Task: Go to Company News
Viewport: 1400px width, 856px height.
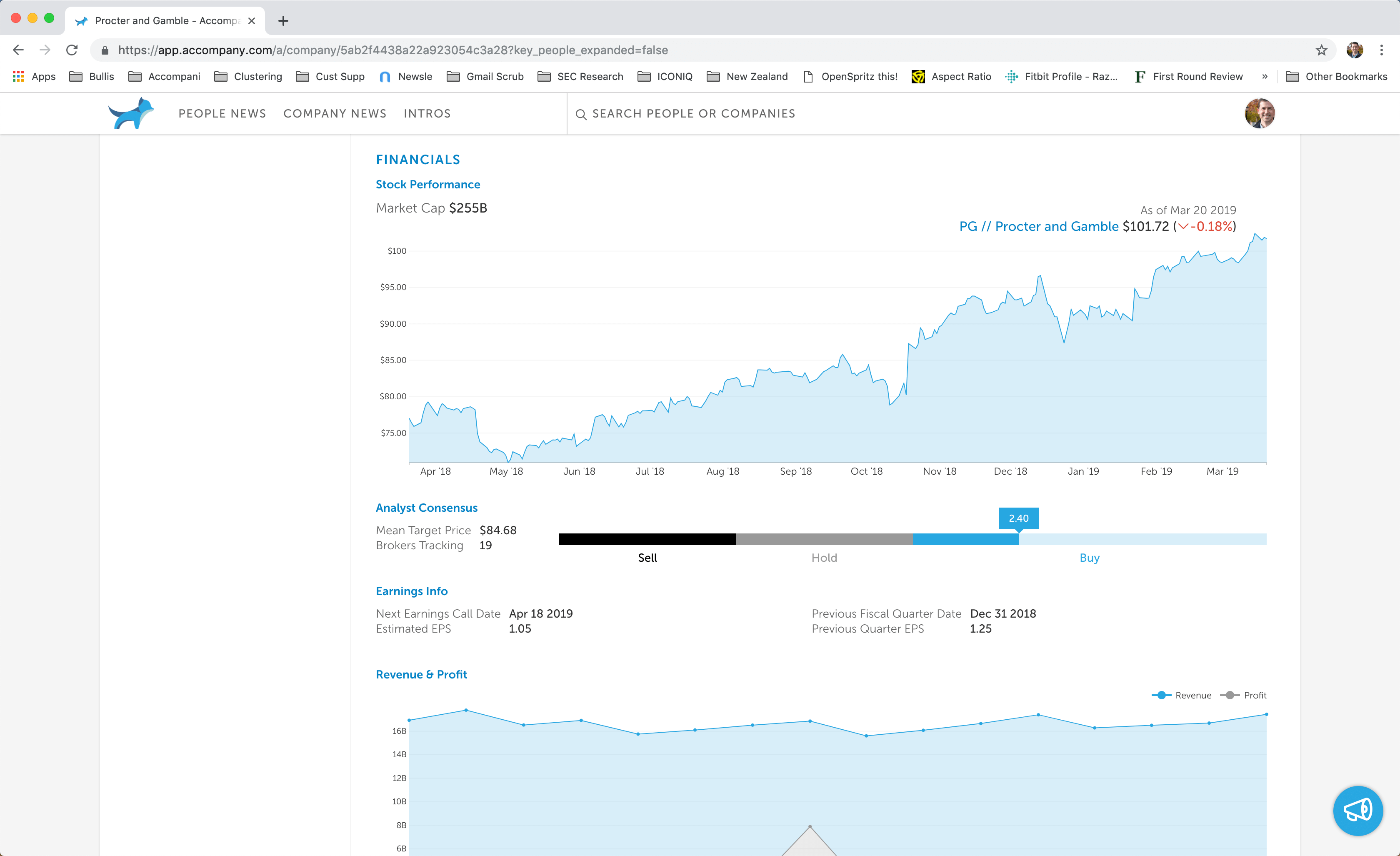Action: [335, 113]
